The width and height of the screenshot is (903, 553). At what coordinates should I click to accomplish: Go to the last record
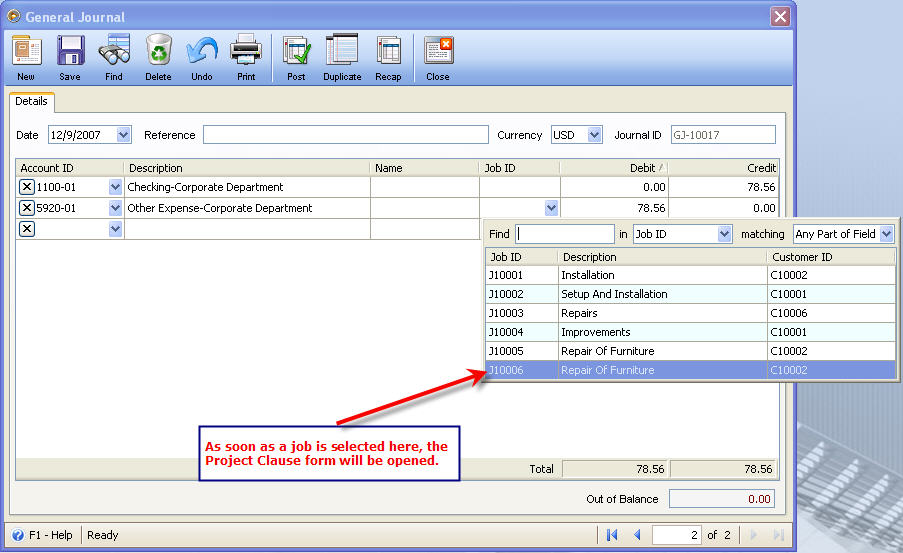click(x=779, y=535)
